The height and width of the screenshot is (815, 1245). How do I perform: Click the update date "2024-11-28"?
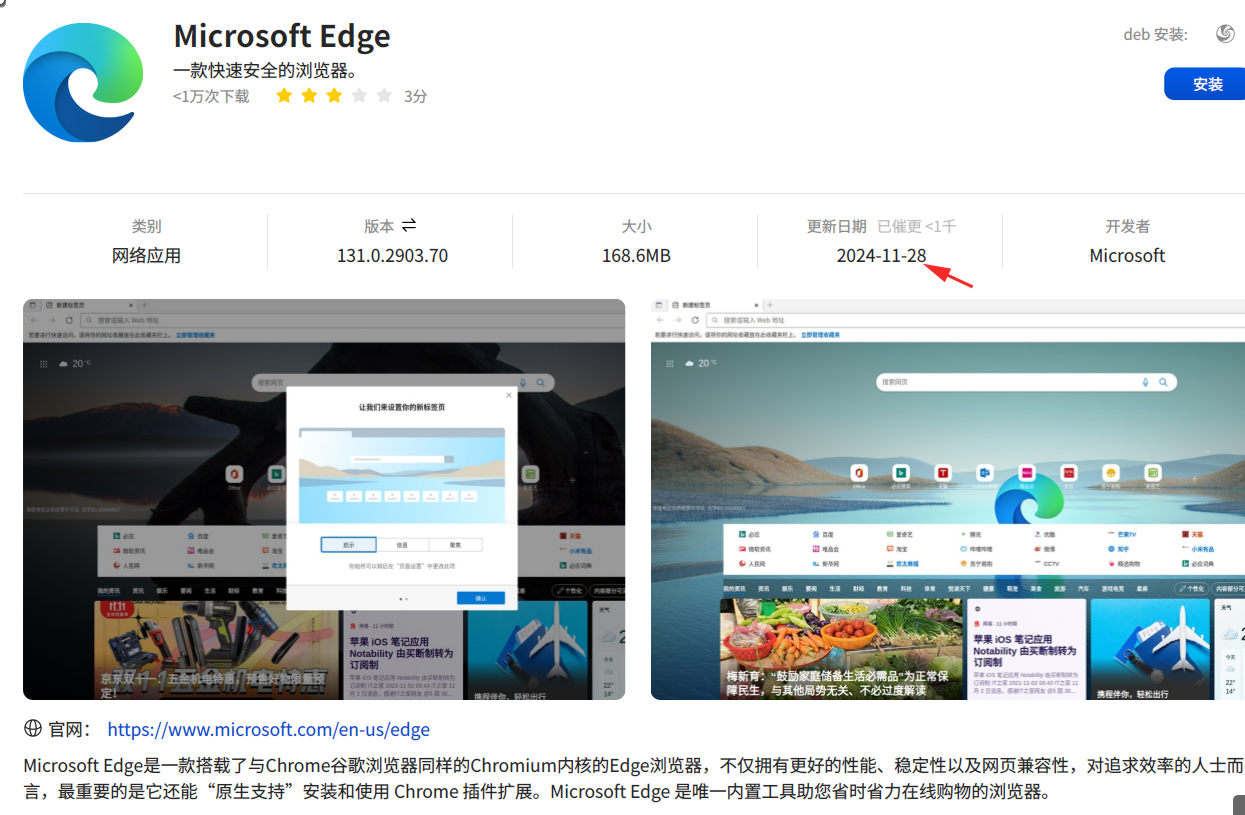click(882, 256)
